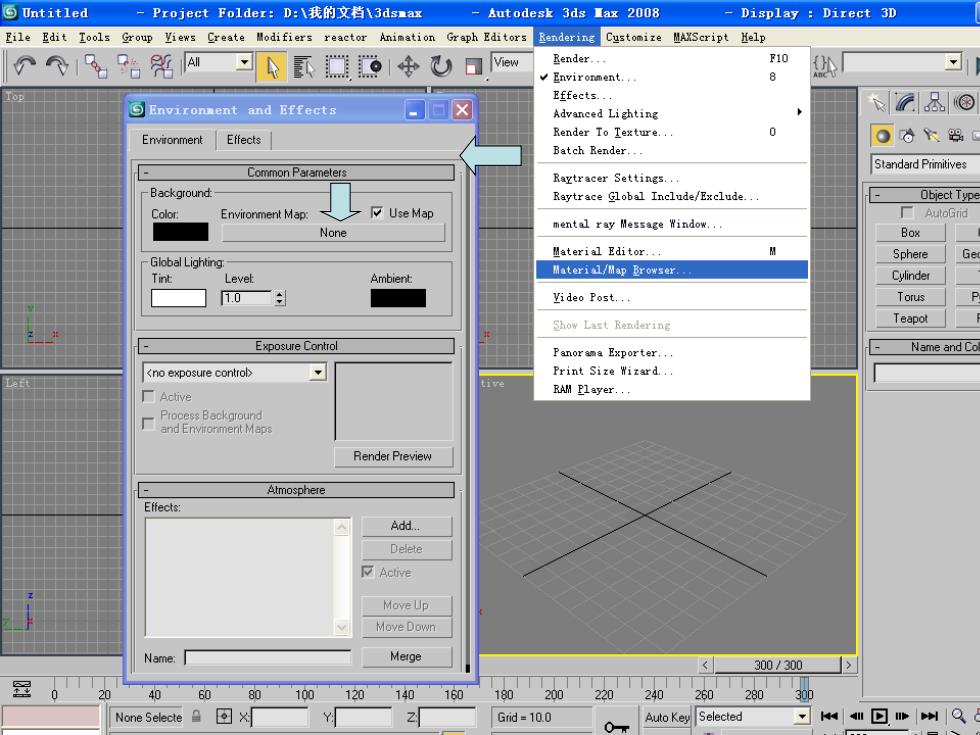Toggle the Auto Key button
Screen dimensions: 980x735
tap(666, 717)
